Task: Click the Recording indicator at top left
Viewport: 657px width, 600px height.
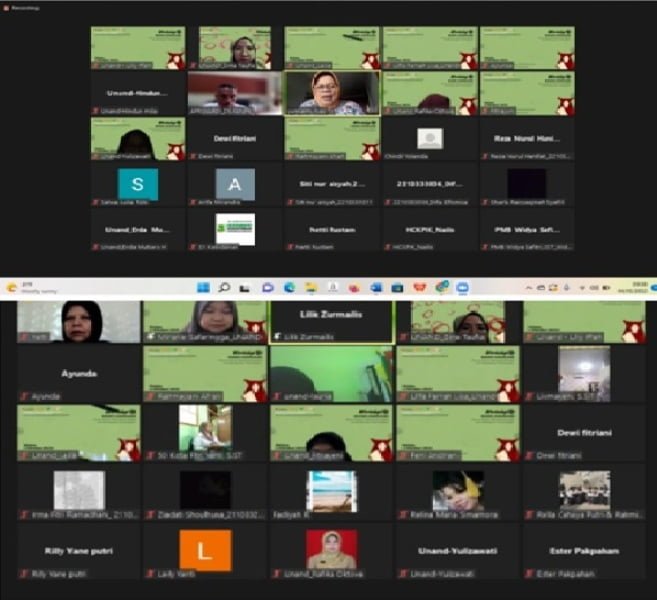Action: coord(25,6)
